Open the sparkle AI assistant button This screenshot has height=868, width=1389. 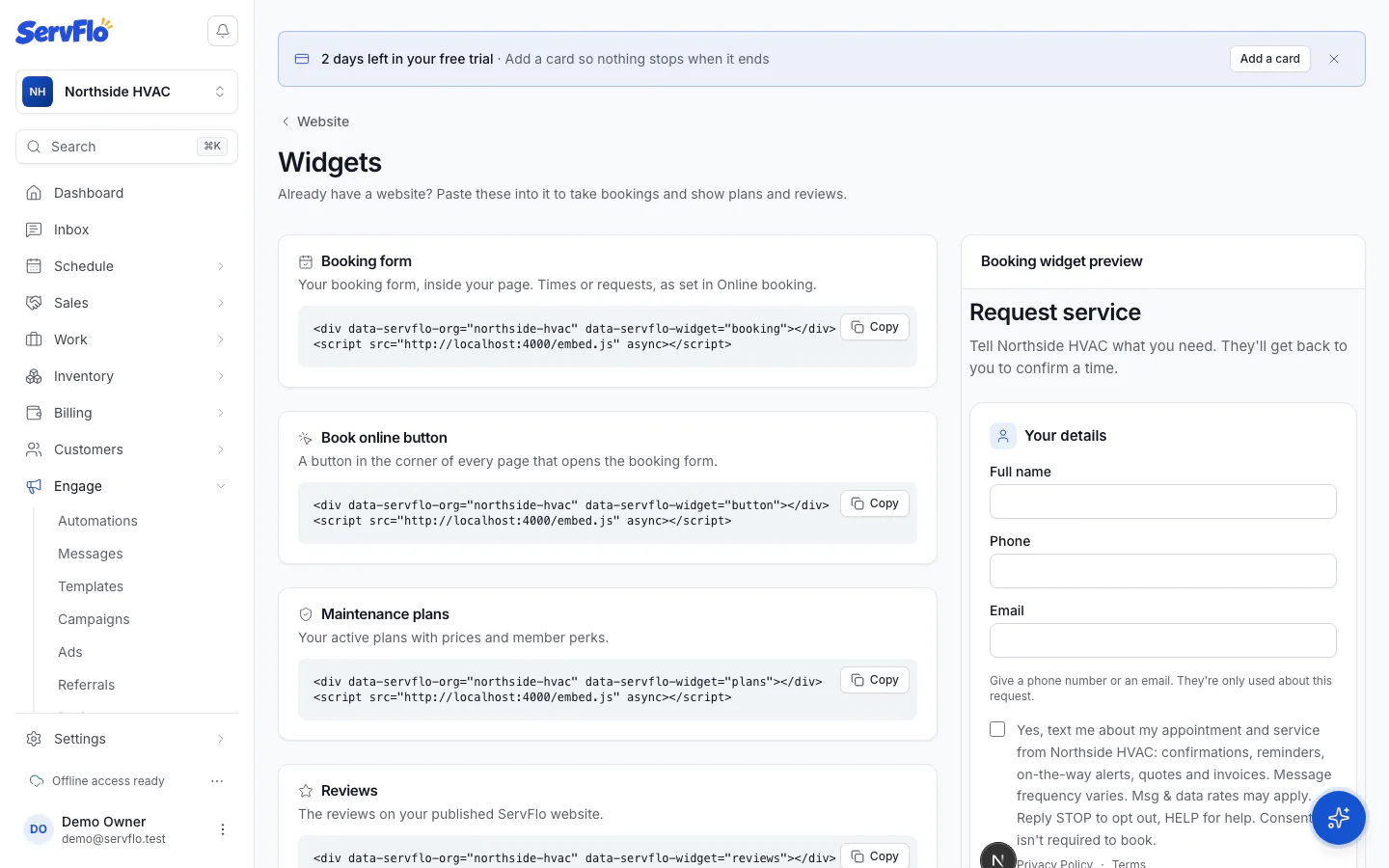[1339, 818]
